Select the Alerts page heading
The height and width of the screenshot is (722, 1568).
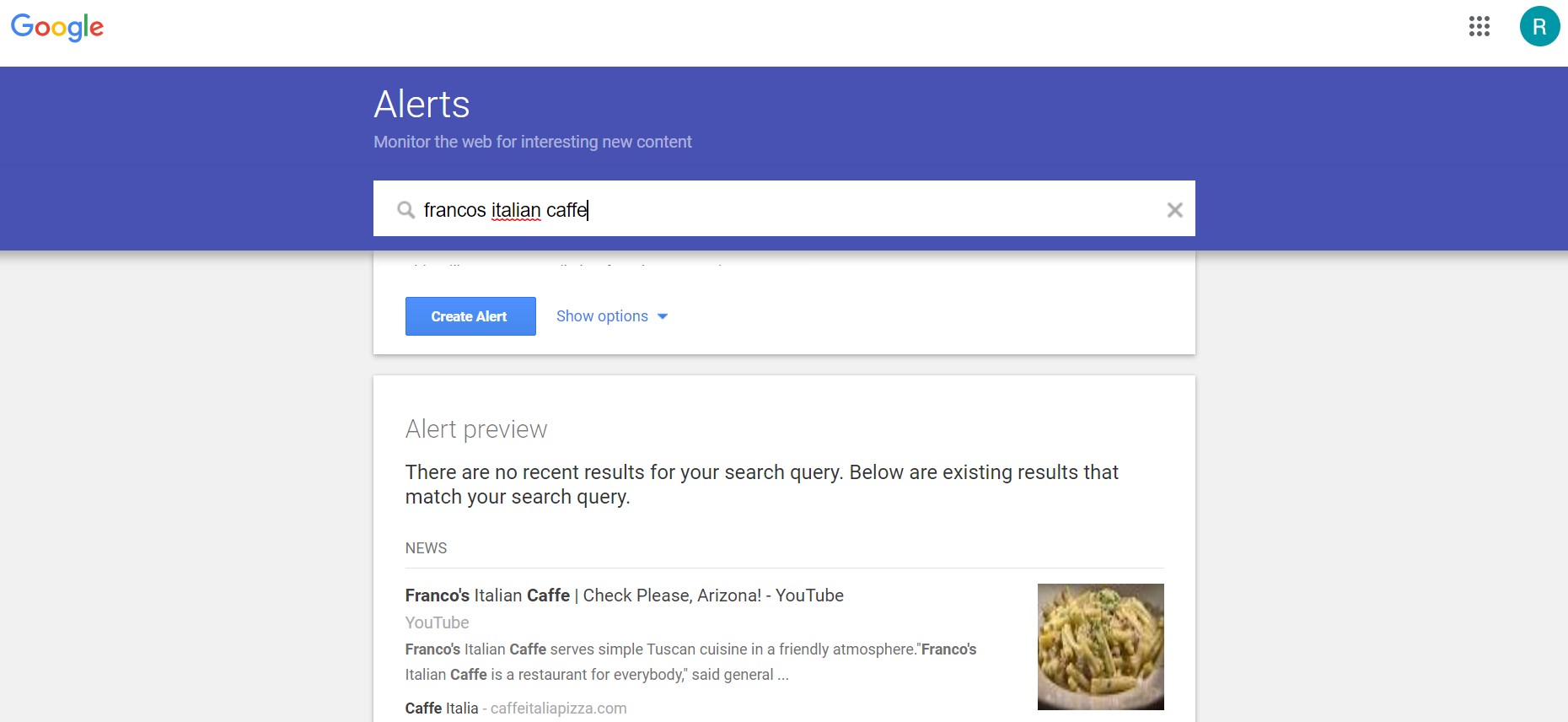pos(422,105)
